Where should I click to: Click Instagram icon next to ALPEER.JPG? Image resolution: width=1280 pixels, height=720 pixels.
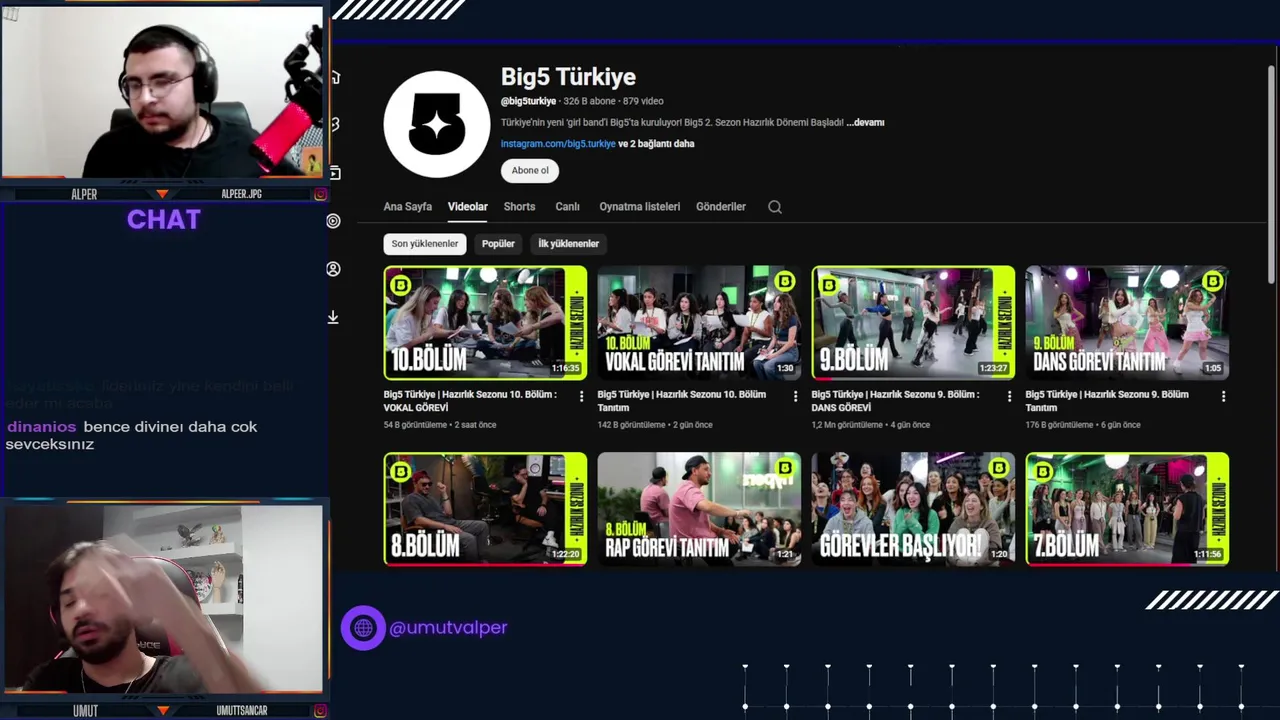pyautogui.click(x=320, y=194)
